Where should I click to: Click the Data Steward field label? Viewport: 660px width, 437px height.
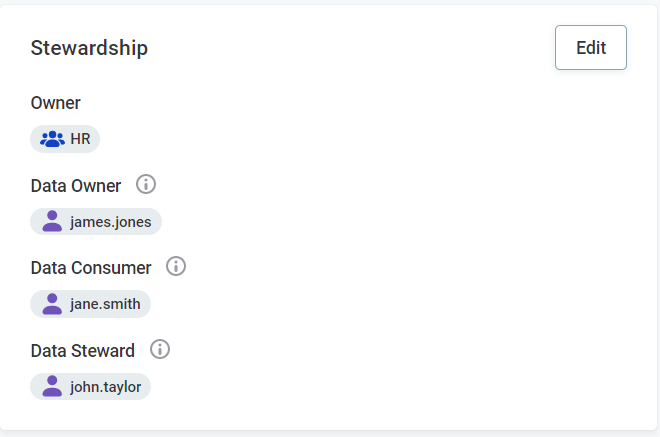click(x=83, y=350)
